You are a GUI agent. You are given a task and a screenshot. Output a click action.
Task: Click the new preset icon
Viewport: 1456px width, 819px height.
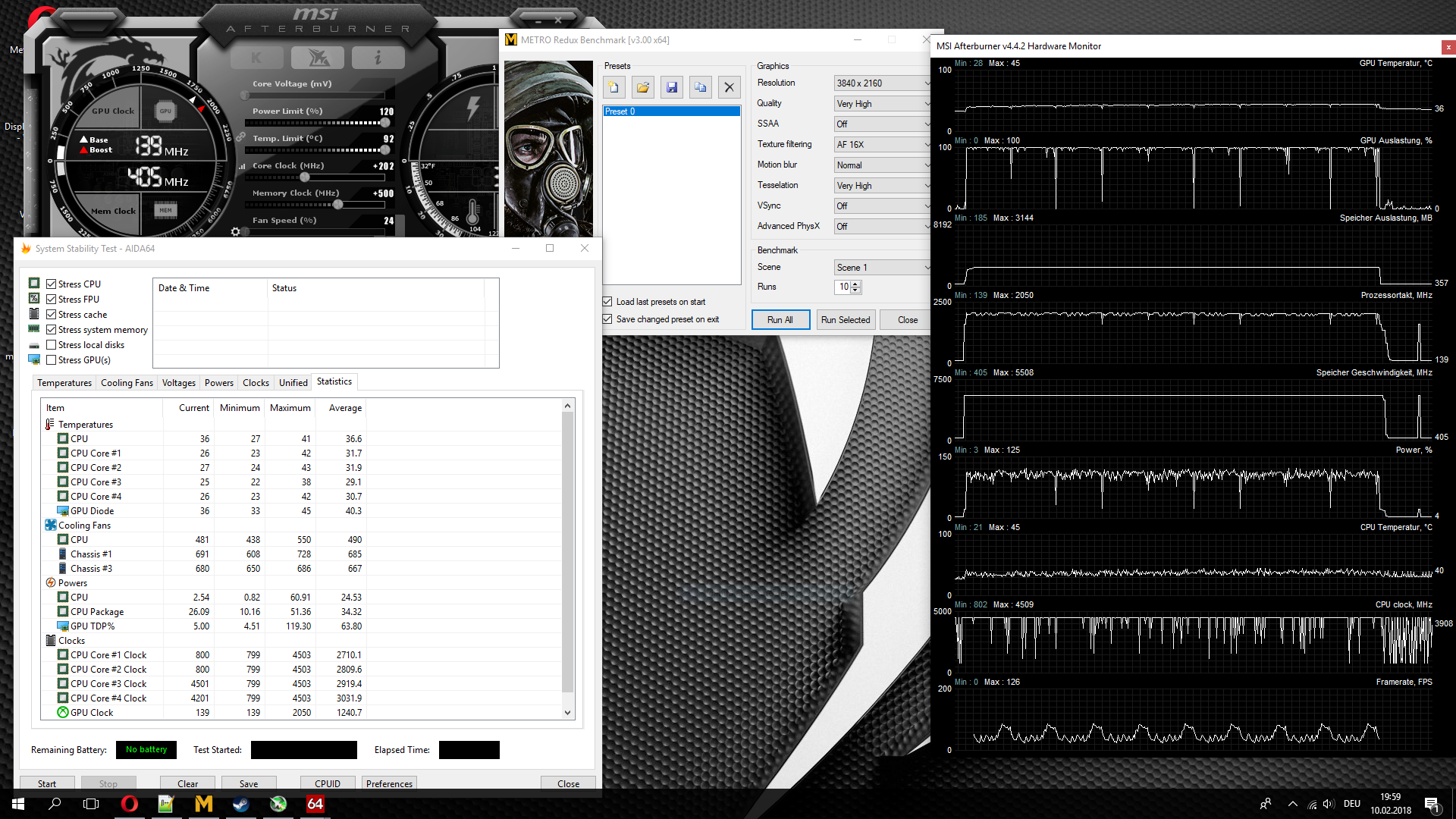614,88
